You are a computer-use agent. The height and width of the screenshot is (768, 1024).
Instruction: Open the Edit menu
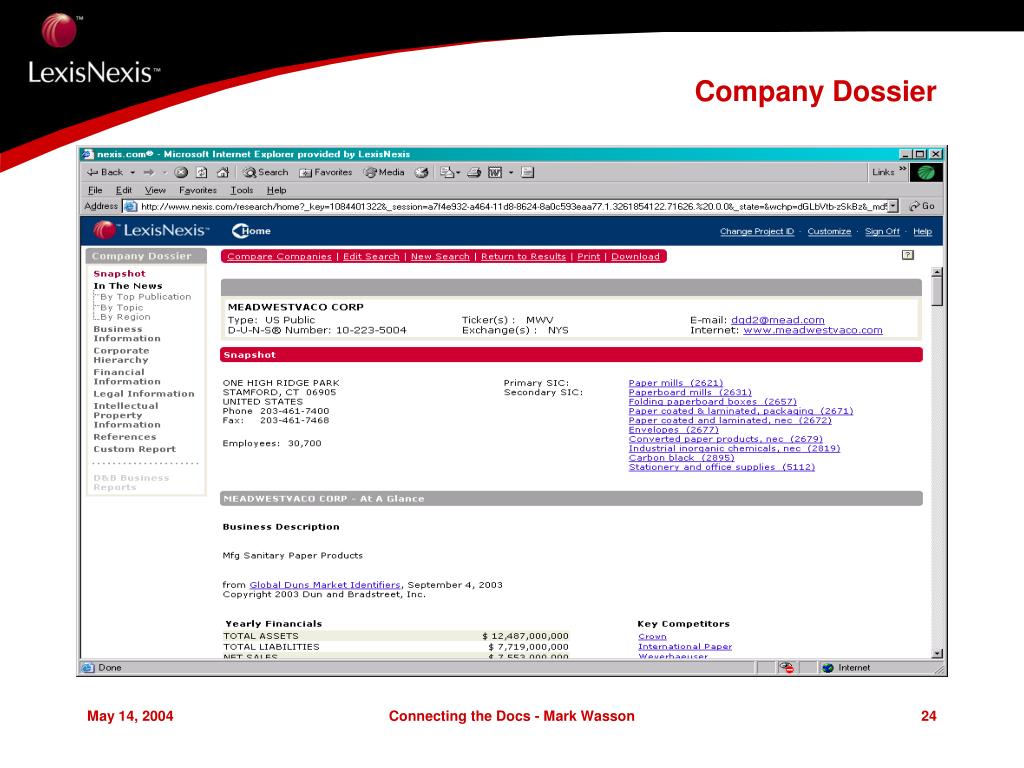click(x=123, y=190)
